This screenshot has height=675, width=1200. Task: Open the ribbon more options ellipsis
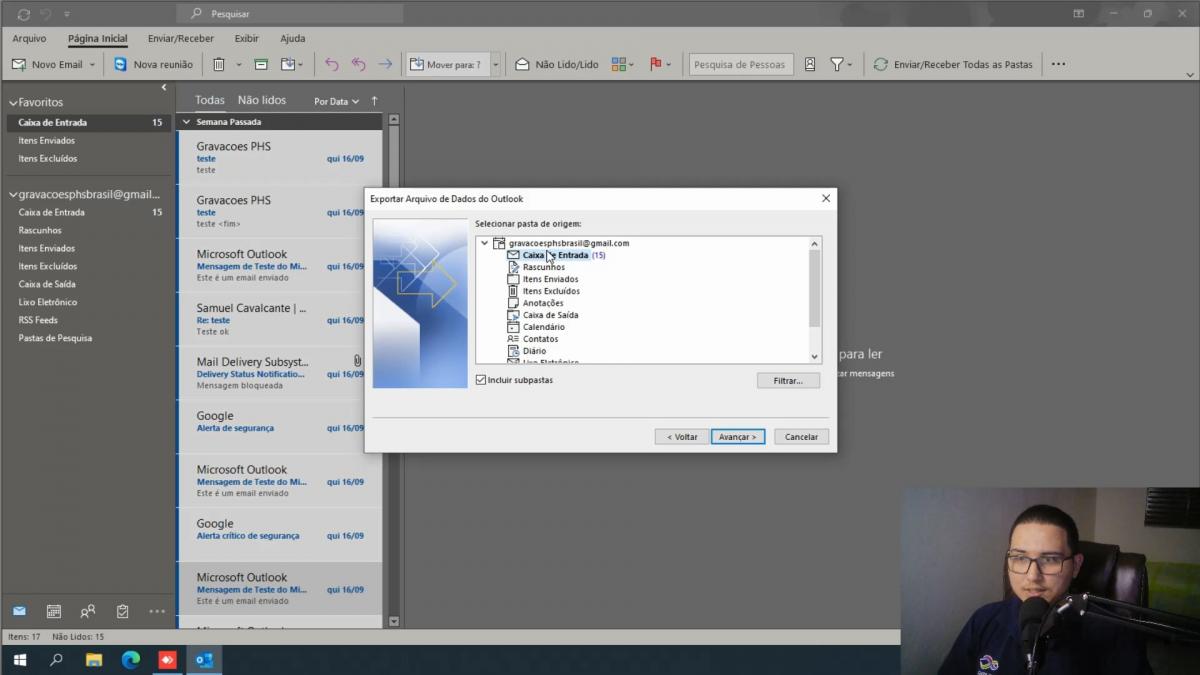(x=1058, y=64)
